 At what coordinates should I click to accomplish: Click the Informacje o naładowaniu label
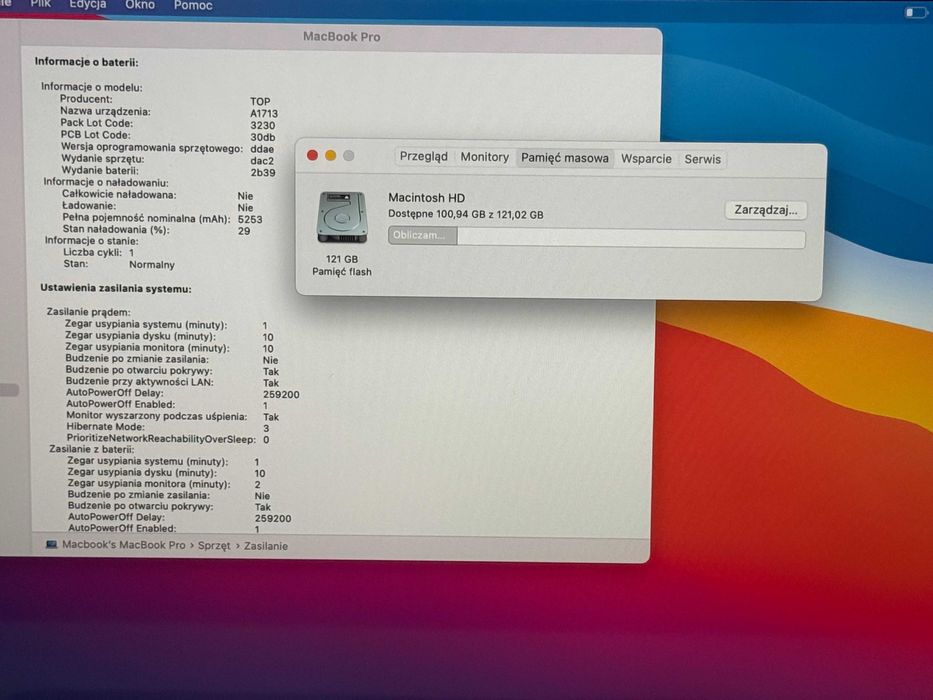(105, 182)
